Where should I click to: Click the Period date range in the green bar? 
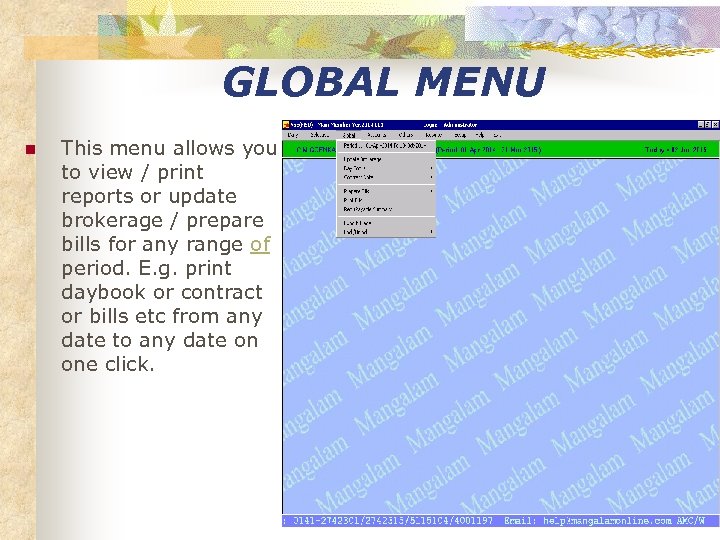[489, 150]
